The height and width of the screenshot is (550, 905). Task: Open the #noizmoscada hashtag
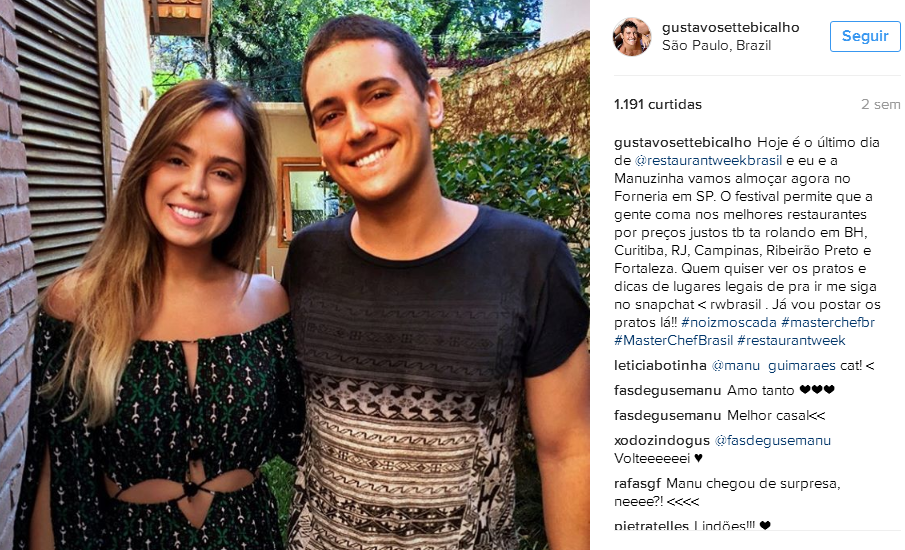[728, 323]
